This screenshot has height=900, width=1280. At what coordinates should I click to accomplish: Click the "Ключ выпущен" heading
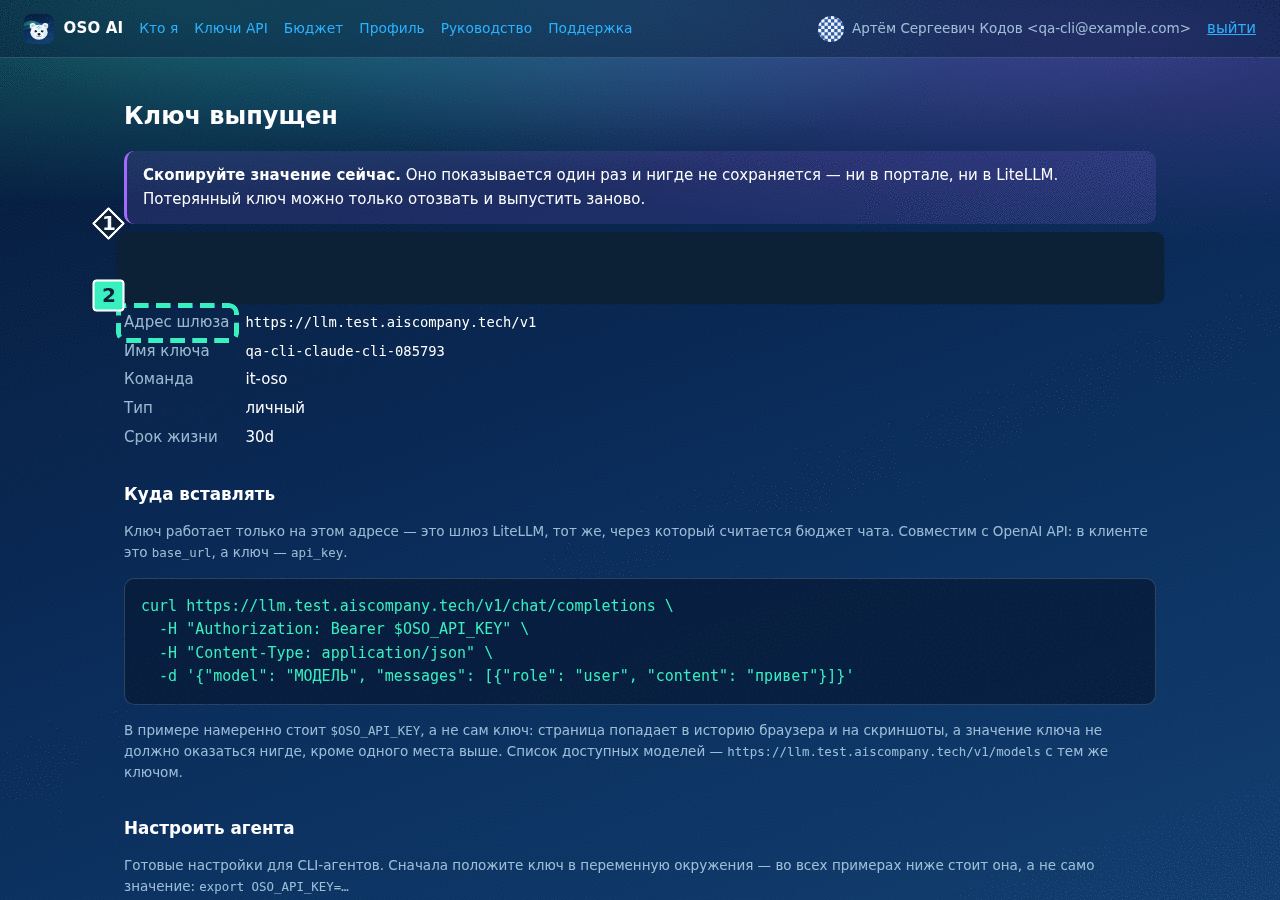coord(231,116)
